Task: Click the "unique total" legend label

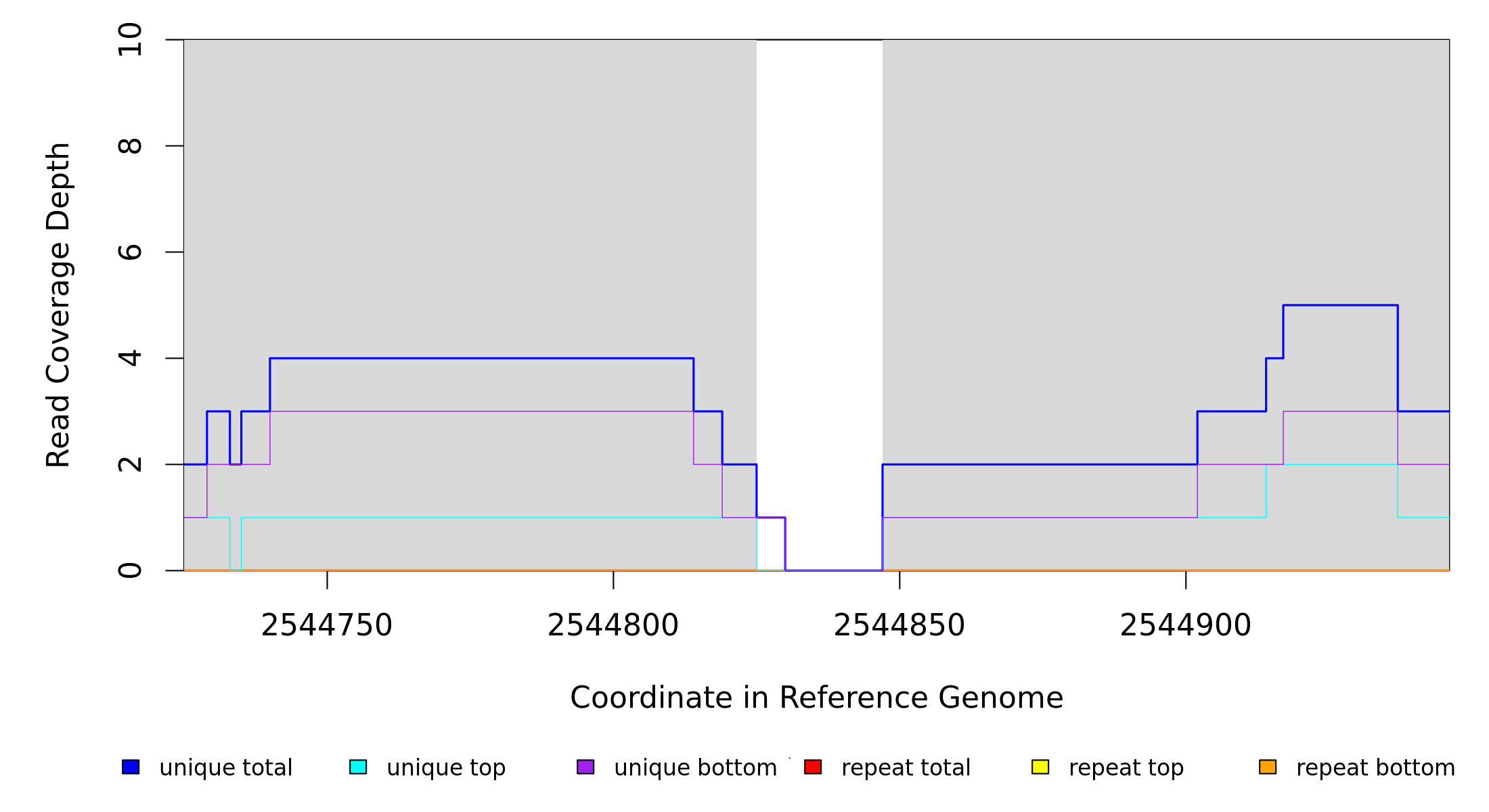Action: (225, 768)
